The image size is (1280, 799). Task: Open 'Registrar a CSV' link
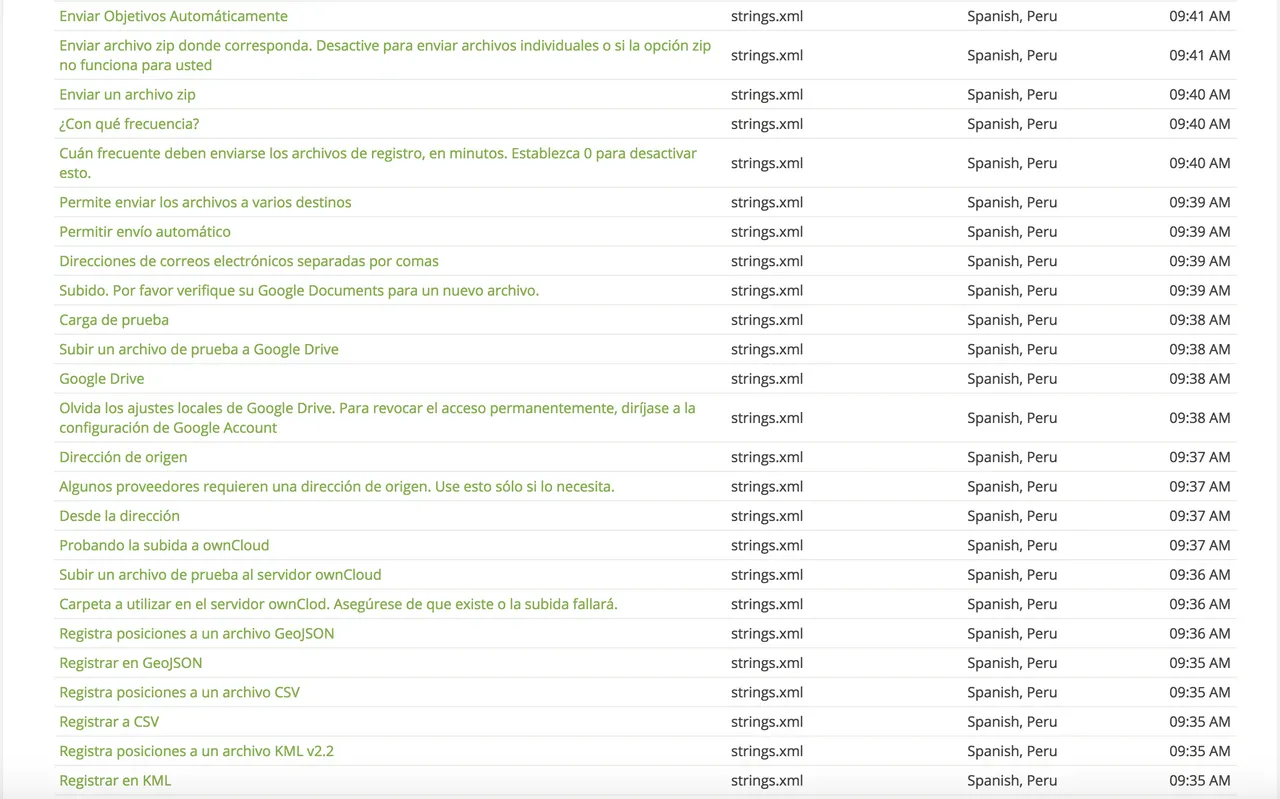point(109,722)
